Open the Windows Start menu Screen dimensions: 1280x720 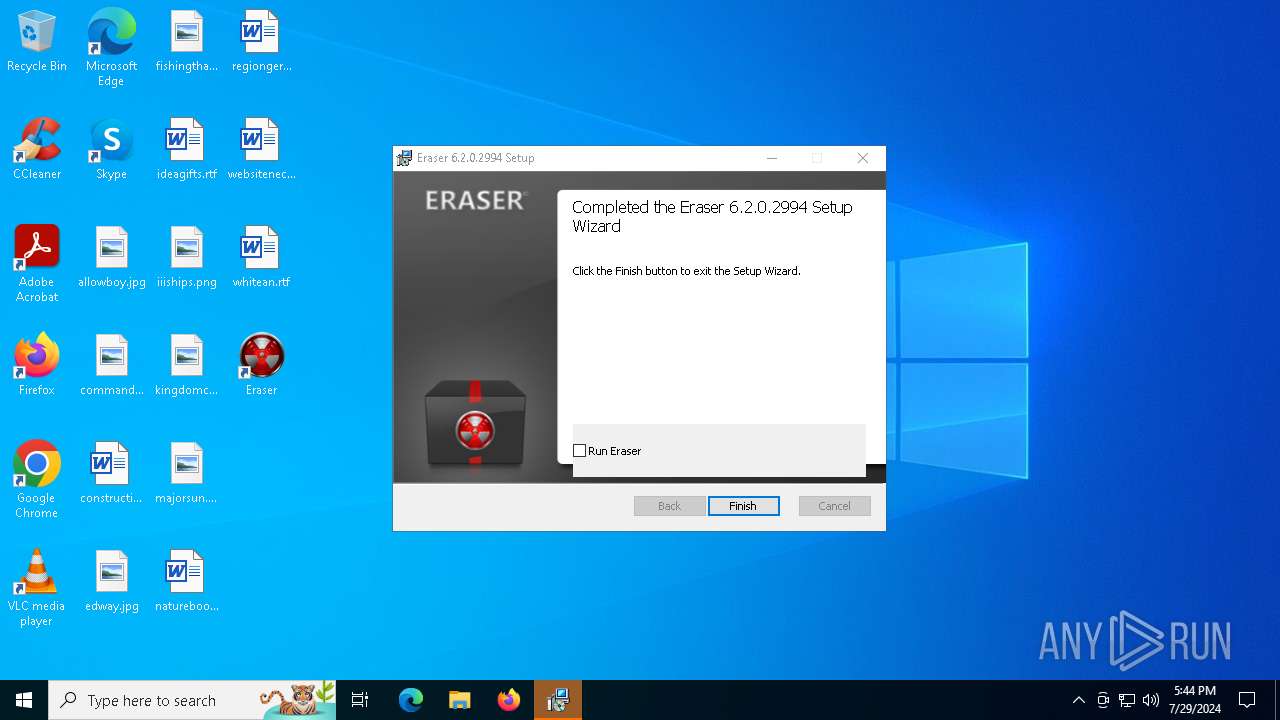(x=24, y=700)
